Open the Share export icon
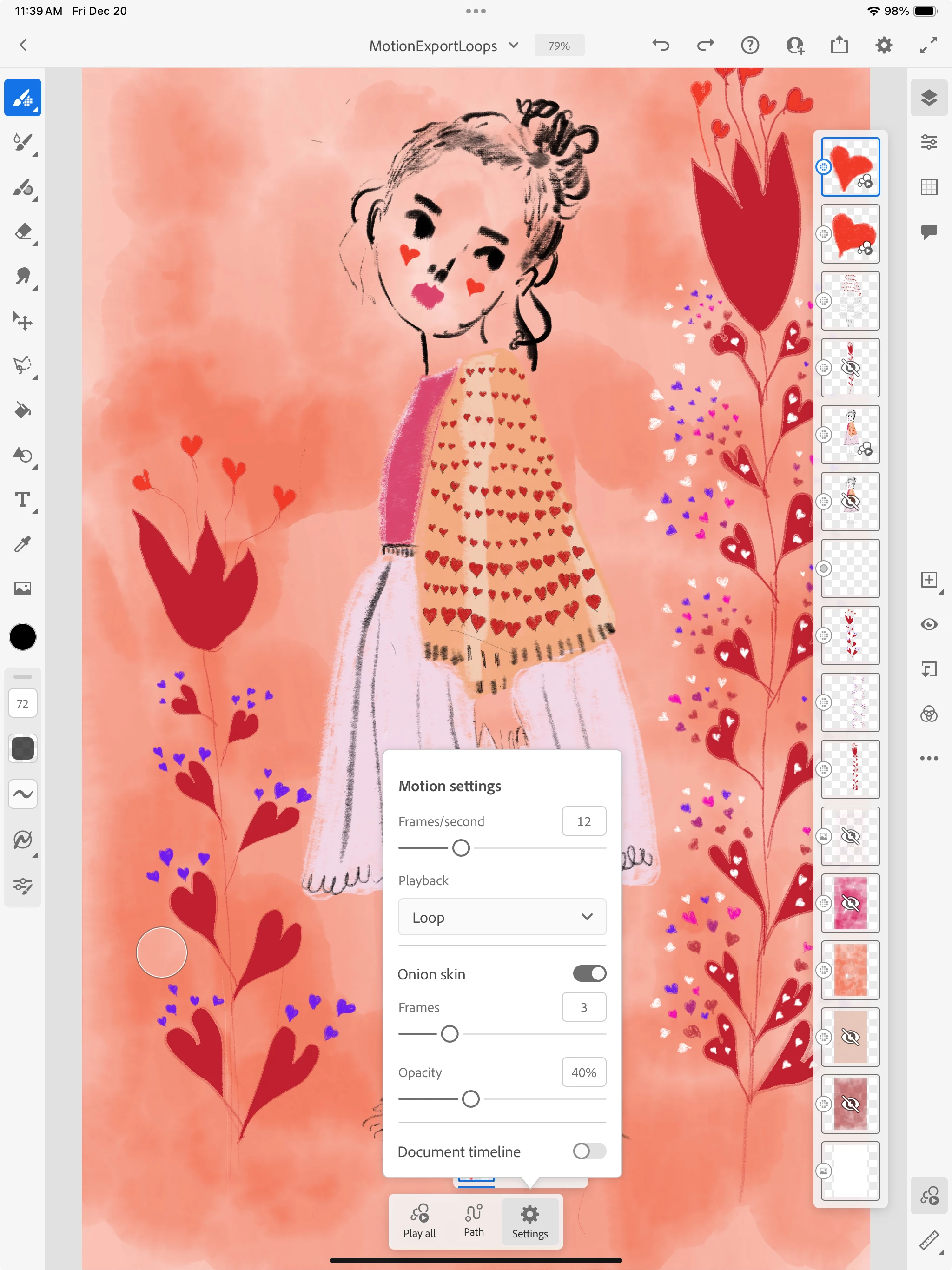This screenshot has width=952, height=1270. (839, 46)
